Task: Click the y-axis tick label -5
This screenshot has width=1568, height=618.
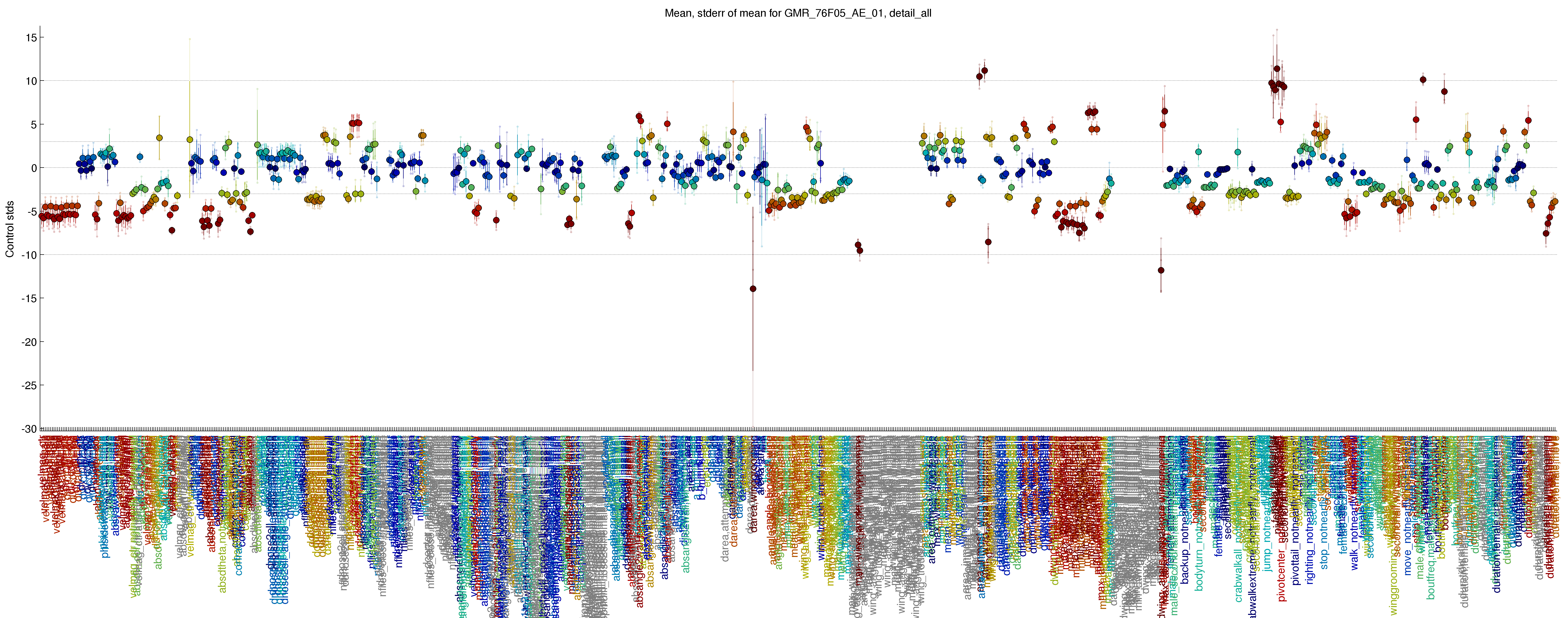Action: [x=32, y=212]
